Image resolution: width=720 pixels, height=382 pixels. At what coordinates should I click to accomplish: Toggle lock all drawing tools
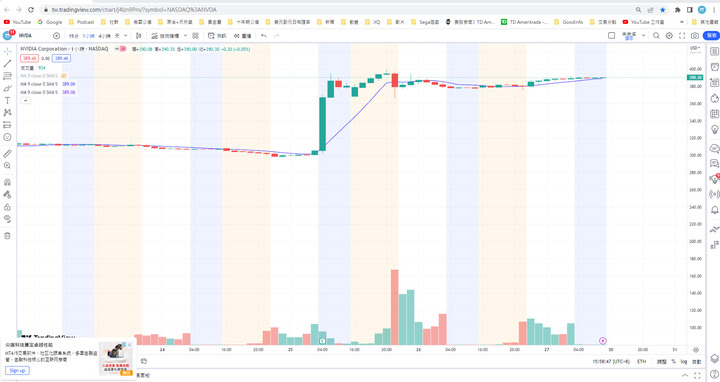coord(7,207)
